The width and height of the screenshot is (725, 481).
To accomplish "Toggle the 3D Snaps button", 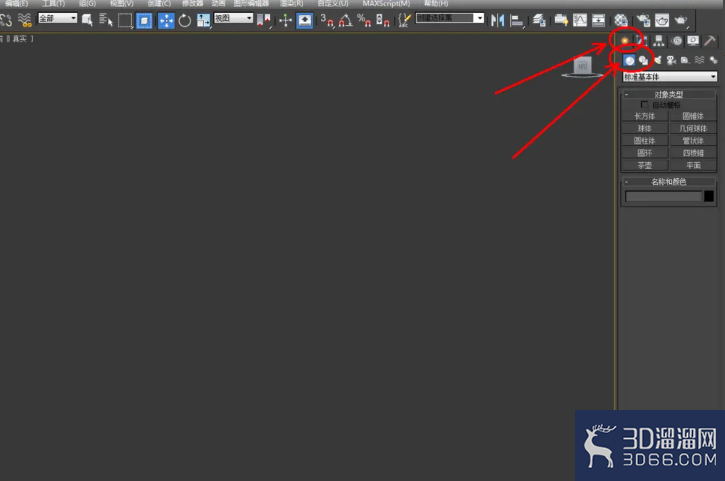I will [327, 20].
